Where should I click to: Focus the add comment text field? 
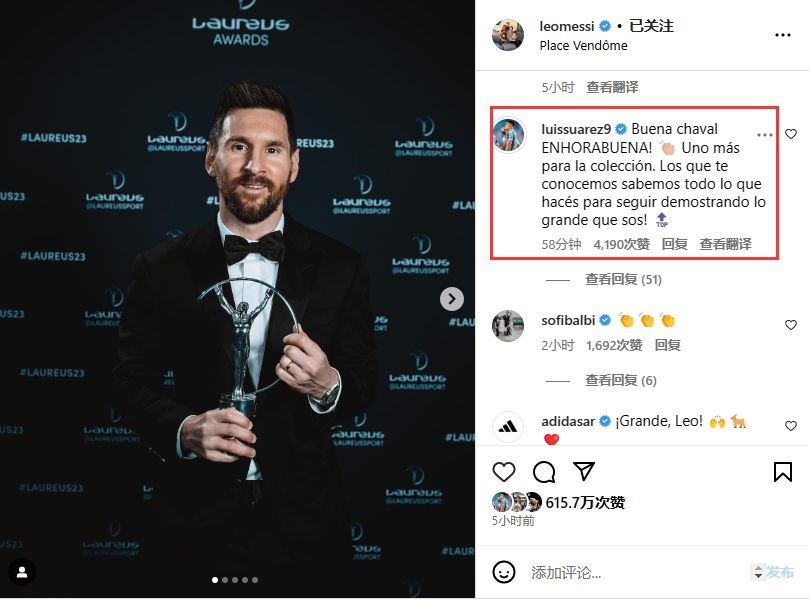coord(637,573)
